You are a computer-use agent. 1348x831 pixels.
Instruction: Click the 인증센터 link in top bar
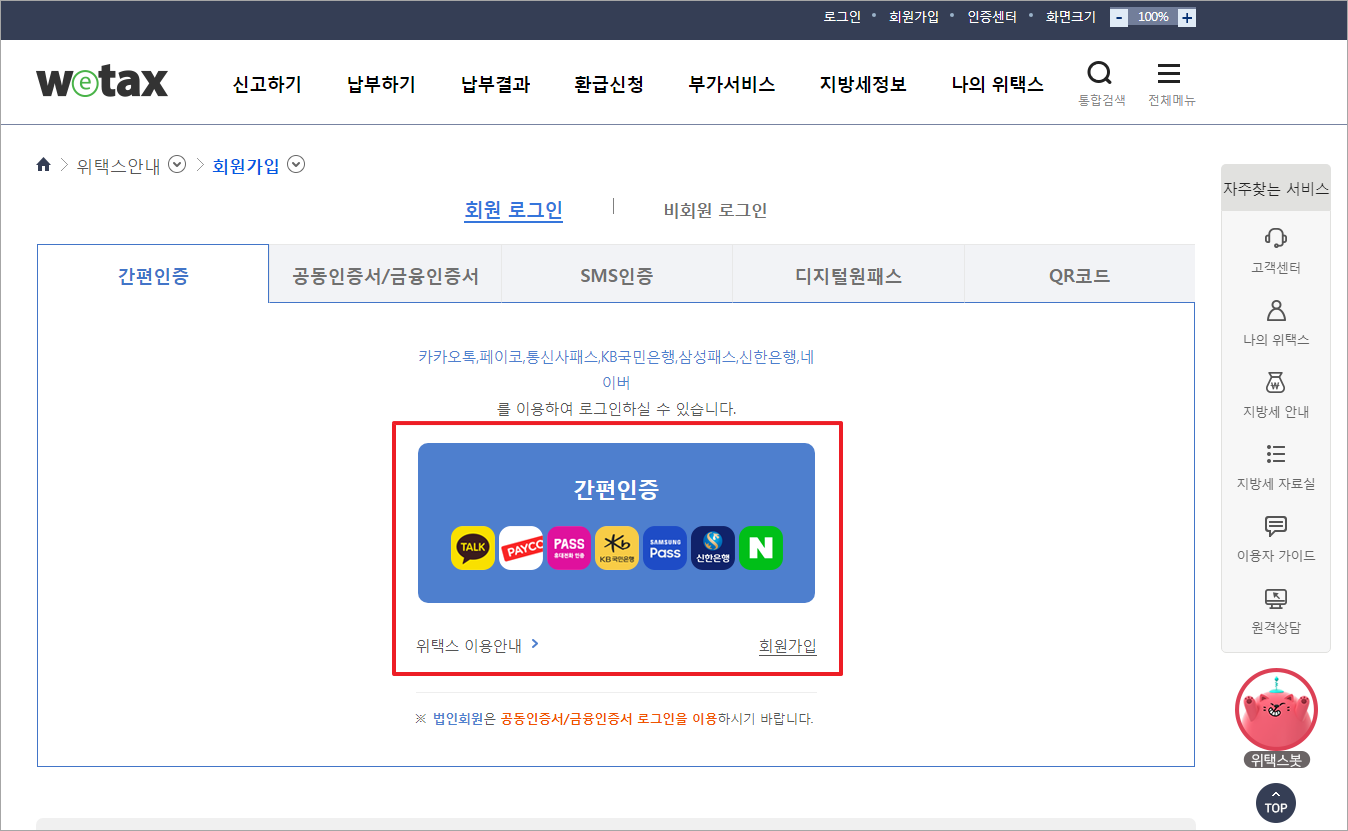coord(992,17)
